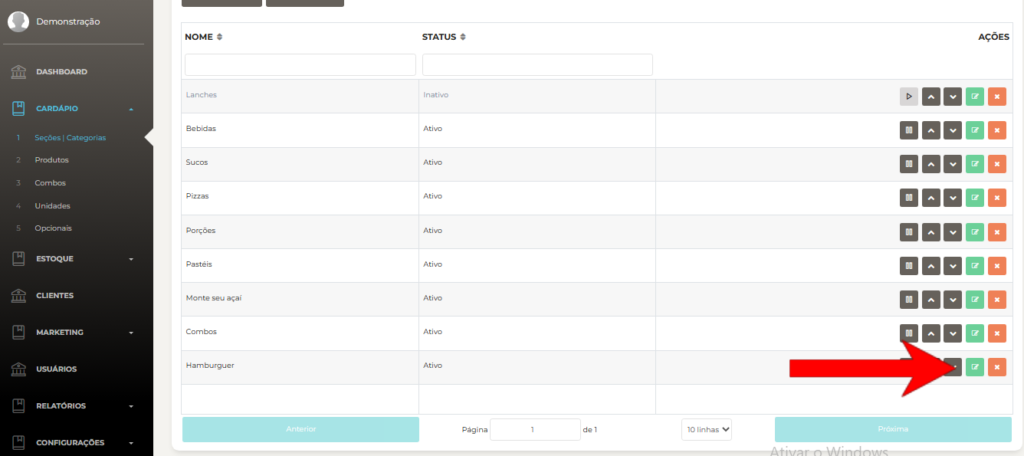Edit the Sucos category with green icon
This screenshot has width=1024, height=456.
[974, 164]
